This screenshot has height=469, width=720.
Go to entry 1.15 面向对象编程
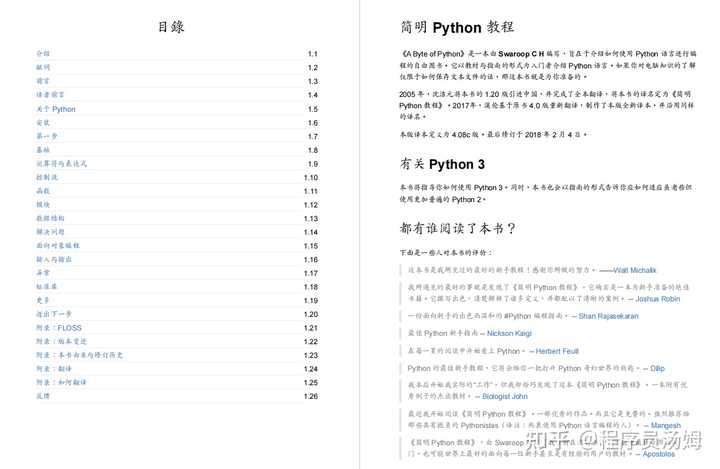pyautogui.click(x=57, y=246)
